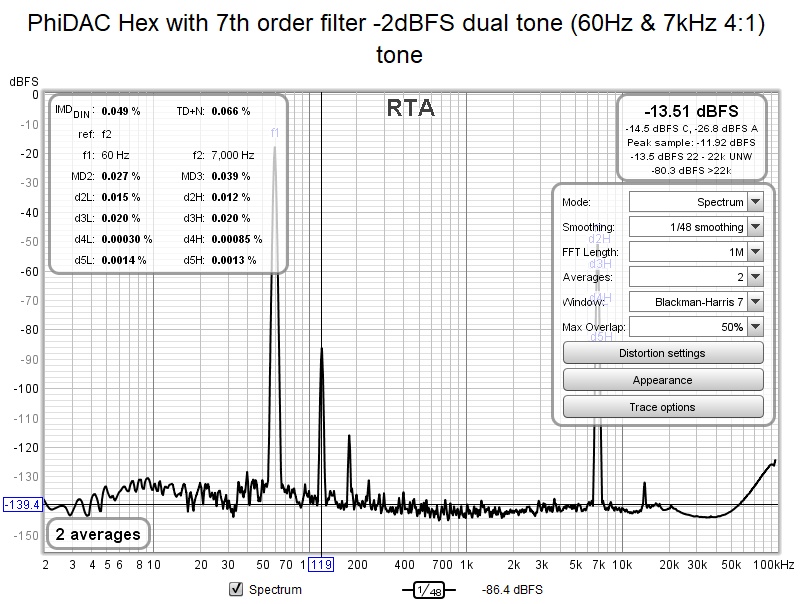
Task: Open the Averages dropdown arrow
Action: [756, 276]
